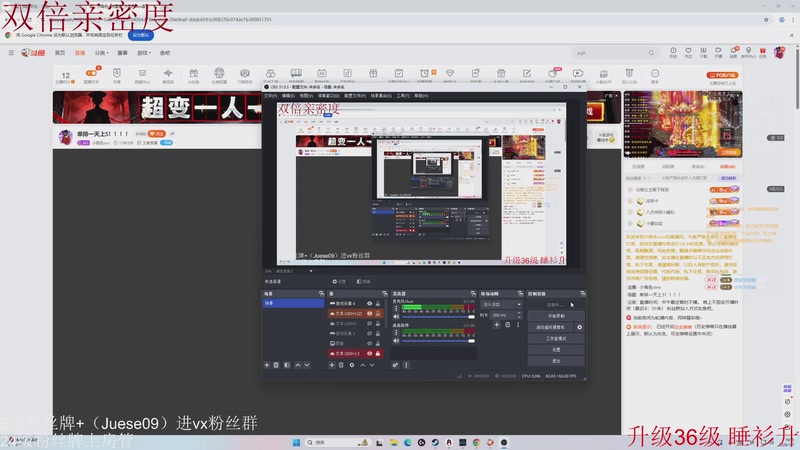
Task: Open OBS preview scaling percentage dropdown
Action: (x=311, y=271)
